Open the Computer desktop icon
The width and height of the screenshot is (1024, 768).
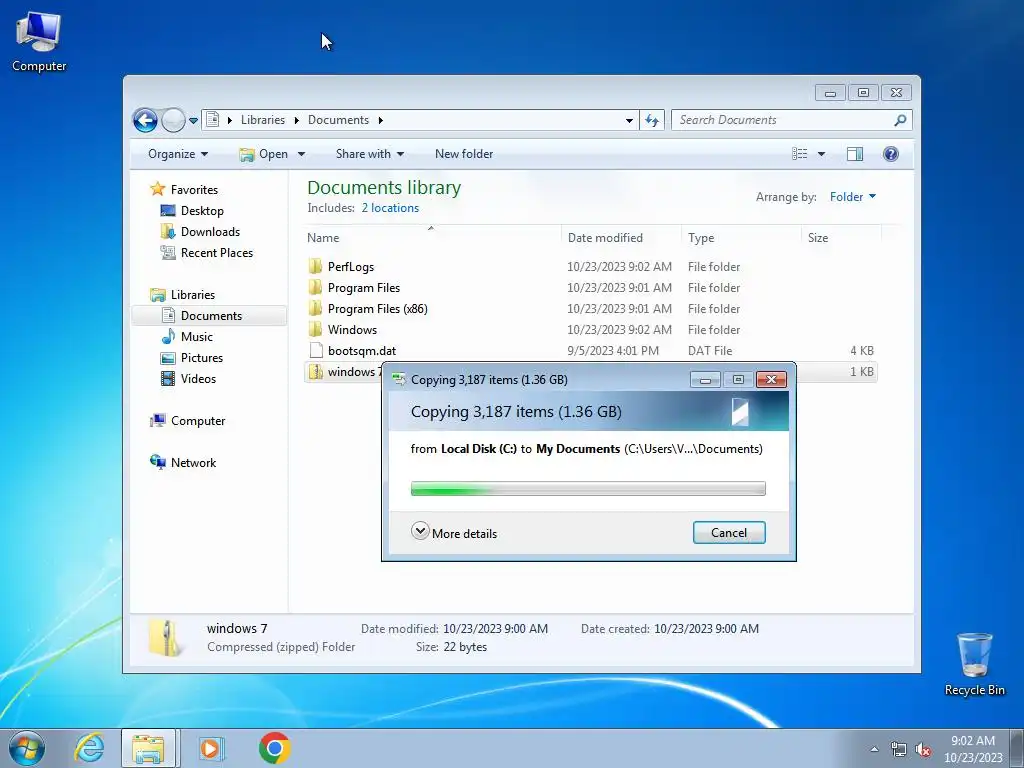point(39,41)
